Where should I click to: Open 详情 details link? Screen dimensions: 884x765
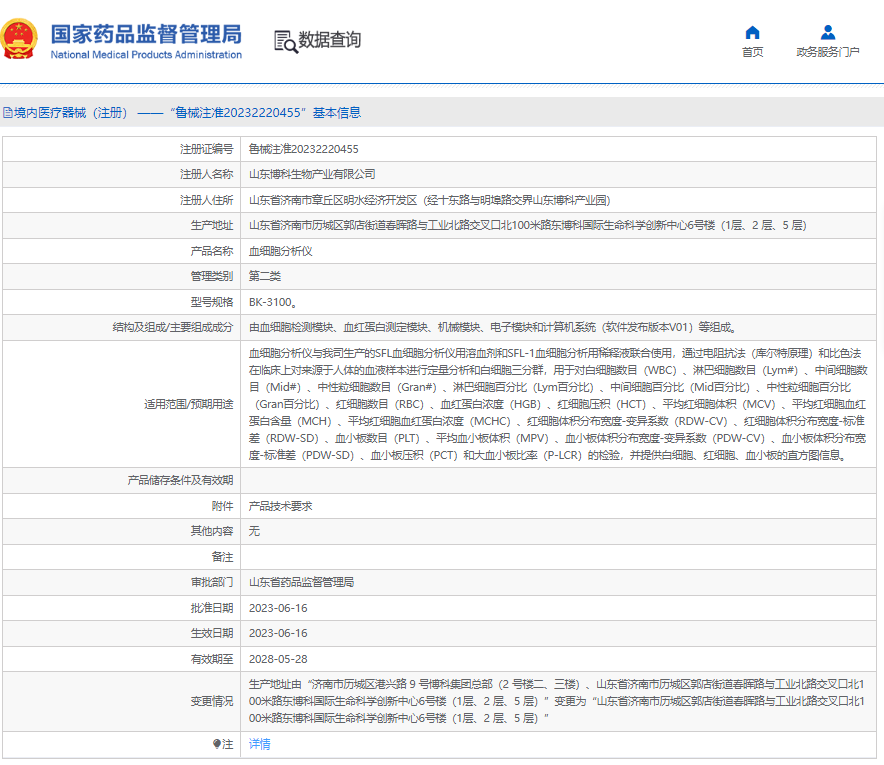[x=259, y=744]
